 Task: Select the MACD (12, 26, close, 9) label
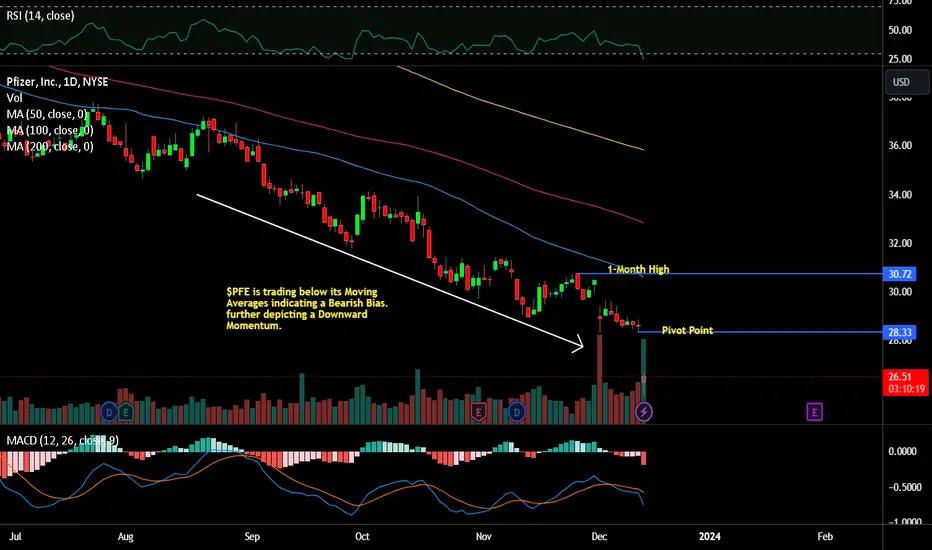pyautogui.click(x=62, y=440)
